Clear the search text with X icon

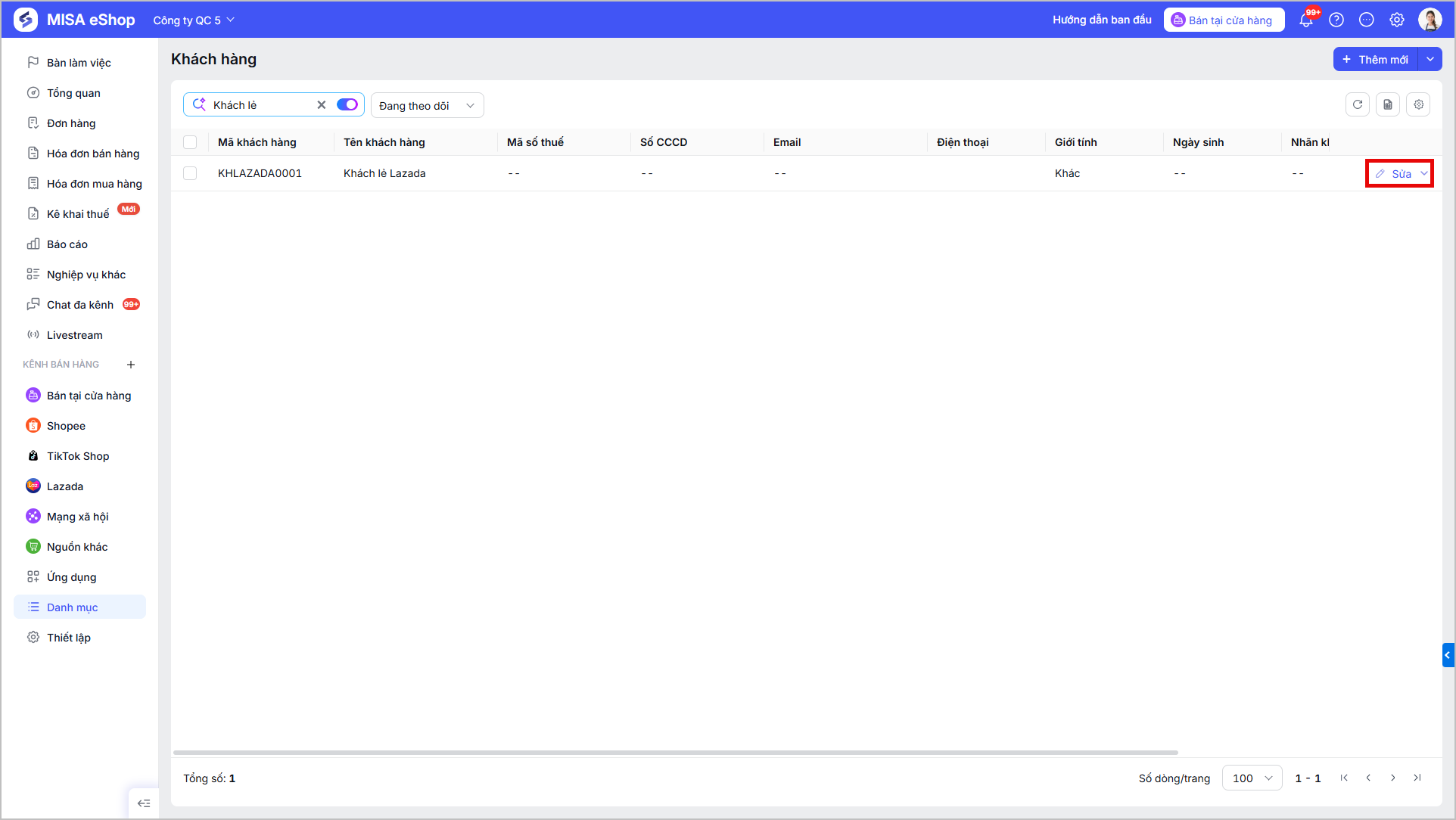point(322,105)
